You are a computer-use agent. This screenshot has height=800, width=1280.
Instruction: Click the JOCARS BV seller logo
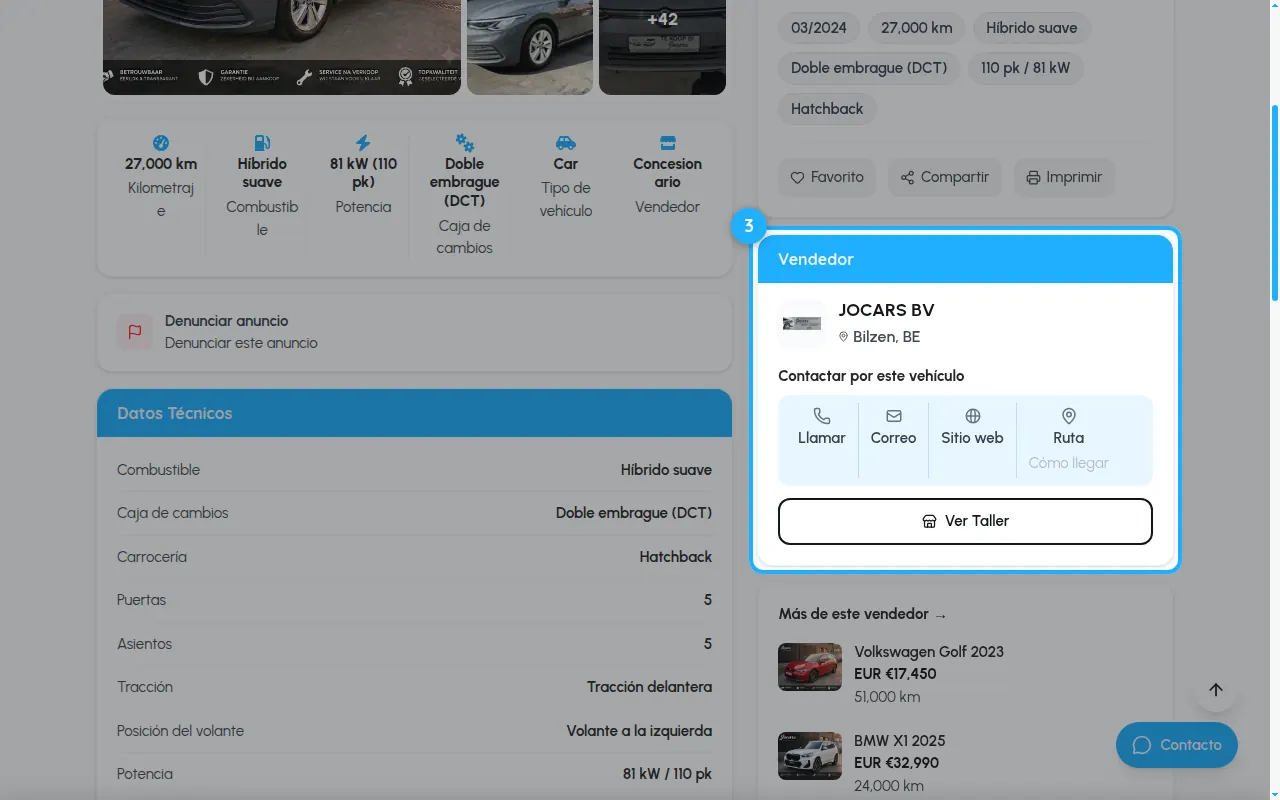pos(802,324)
